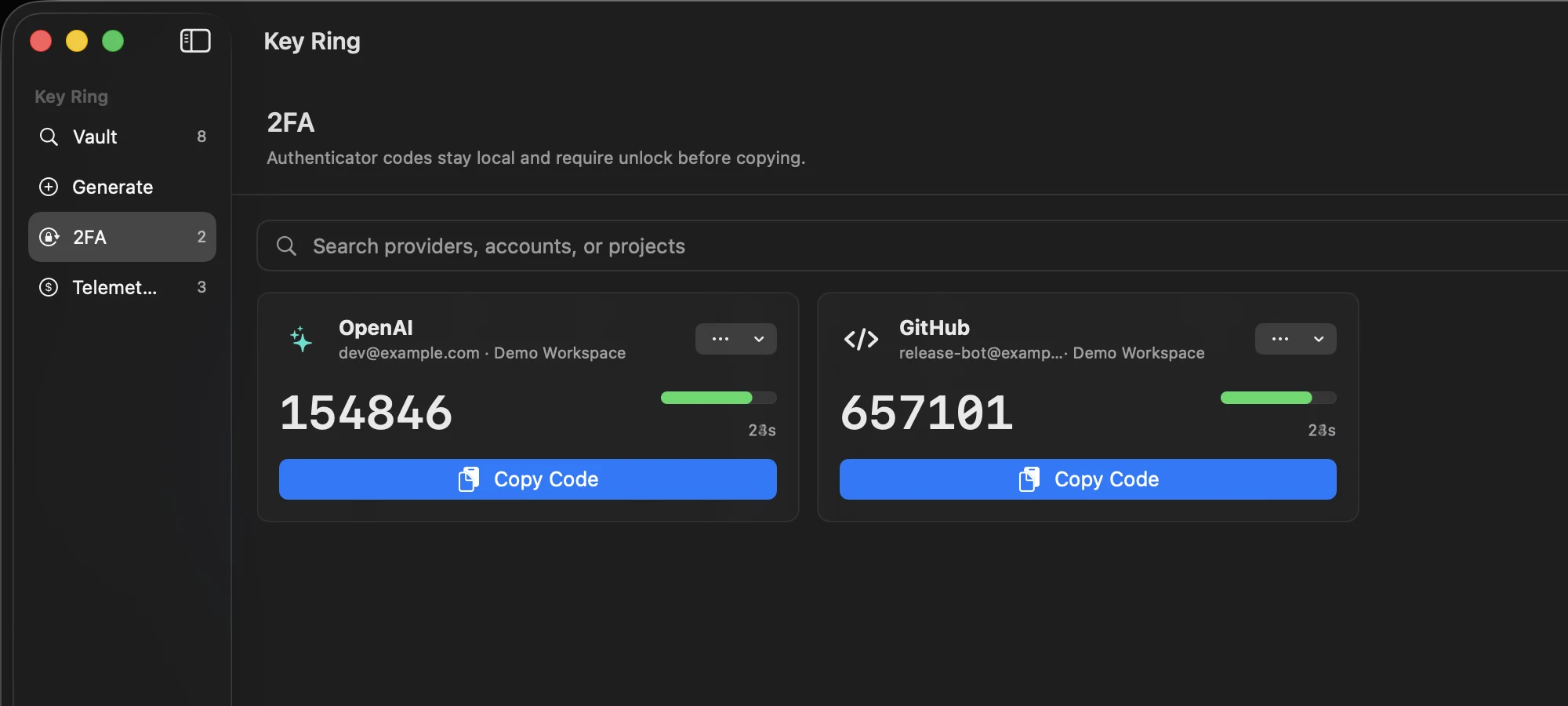Click the GitHub code timer progress bar
The height and width of the screenshot is (706, 1568).
click(1279, 398)
